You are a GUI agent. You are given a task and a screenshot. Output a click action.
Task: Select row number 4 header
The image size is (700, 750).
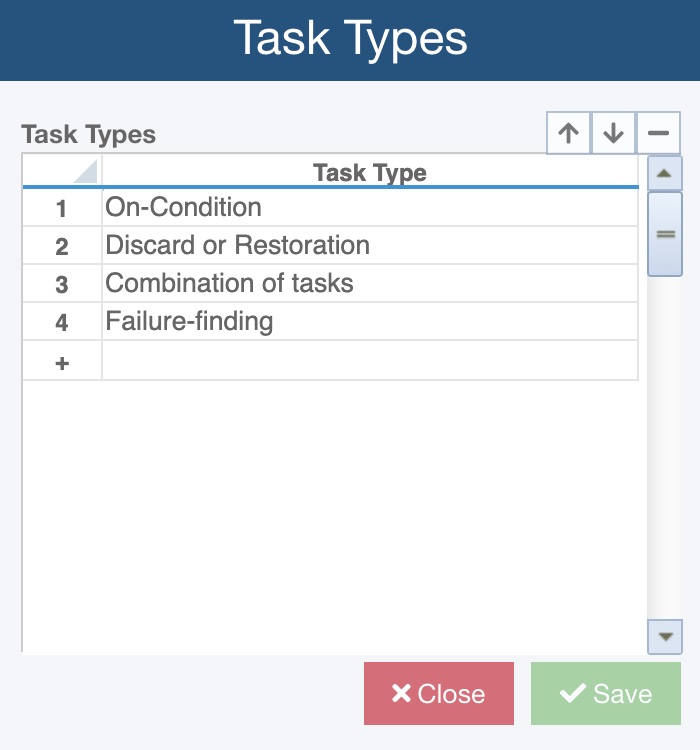(62, 323)
